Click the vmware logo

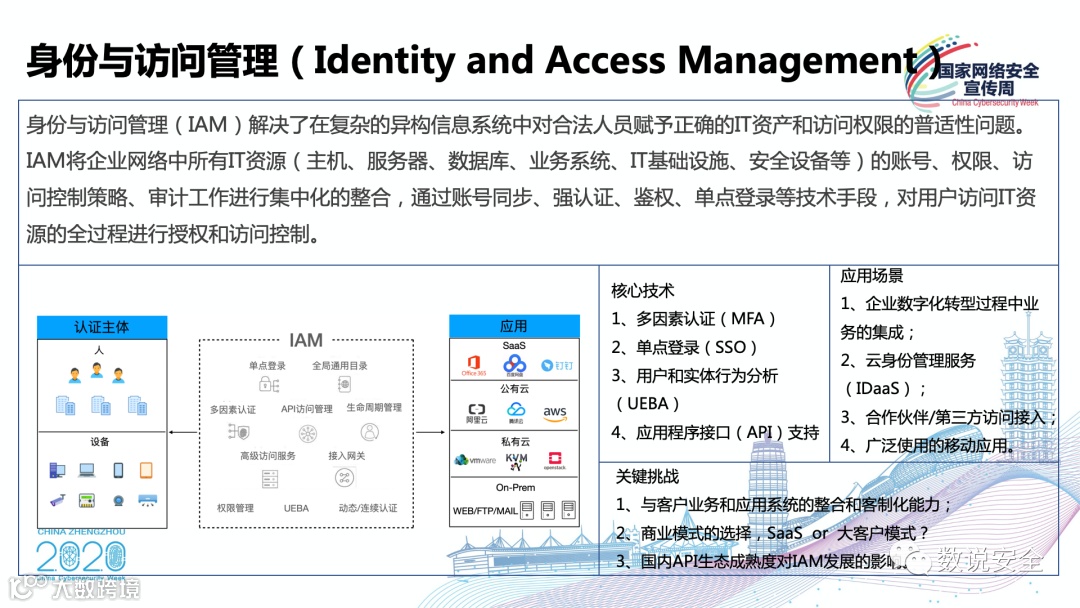click(x=475, y=460)
